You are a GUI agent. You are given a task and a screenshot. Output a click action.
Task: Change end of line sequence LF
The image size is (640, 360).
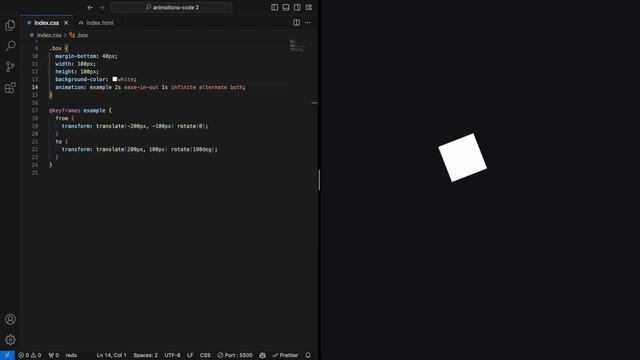(x=190, y=355)
